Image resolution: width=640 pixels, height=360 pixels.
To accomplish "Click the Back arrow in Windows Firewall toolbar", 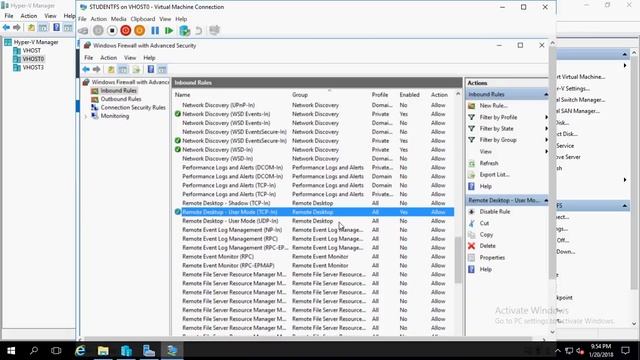I will [x=86, y=69].
